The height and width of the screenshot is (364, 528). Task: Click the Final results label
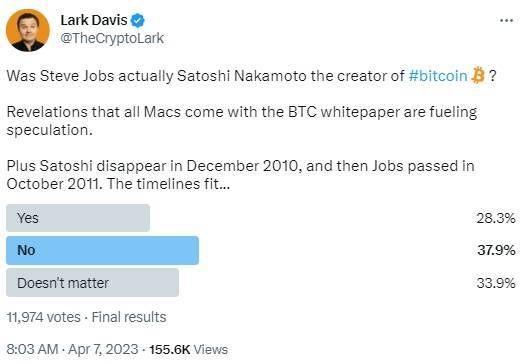point(129,317)
